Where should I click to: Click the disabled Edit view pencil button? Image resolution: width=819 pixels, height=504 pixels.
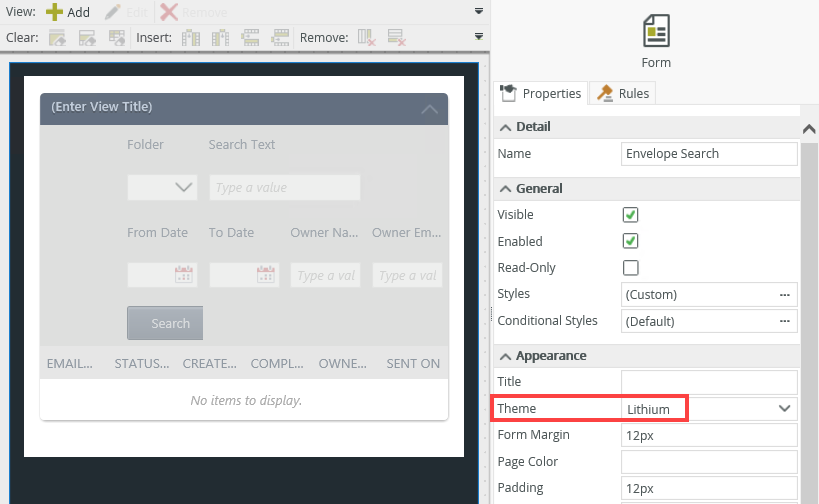[x=126, y=12]
